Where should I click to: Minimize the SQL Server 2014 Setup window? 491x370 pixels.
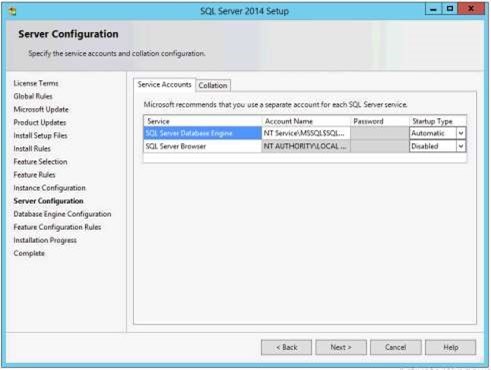(x=433, y=9)
